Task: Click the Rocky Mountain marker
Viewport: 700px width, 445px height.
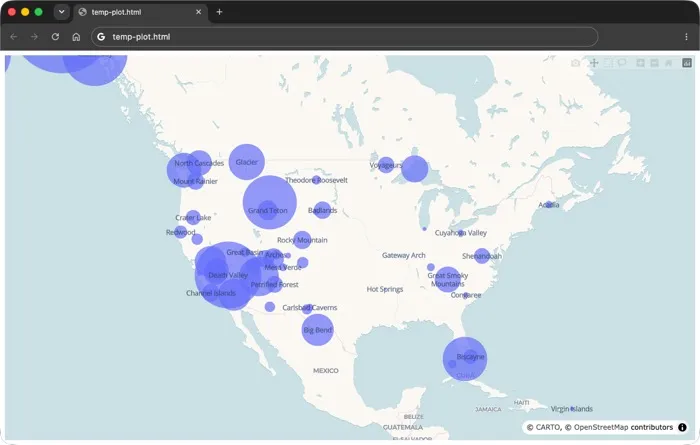Action: coord(302,240)
